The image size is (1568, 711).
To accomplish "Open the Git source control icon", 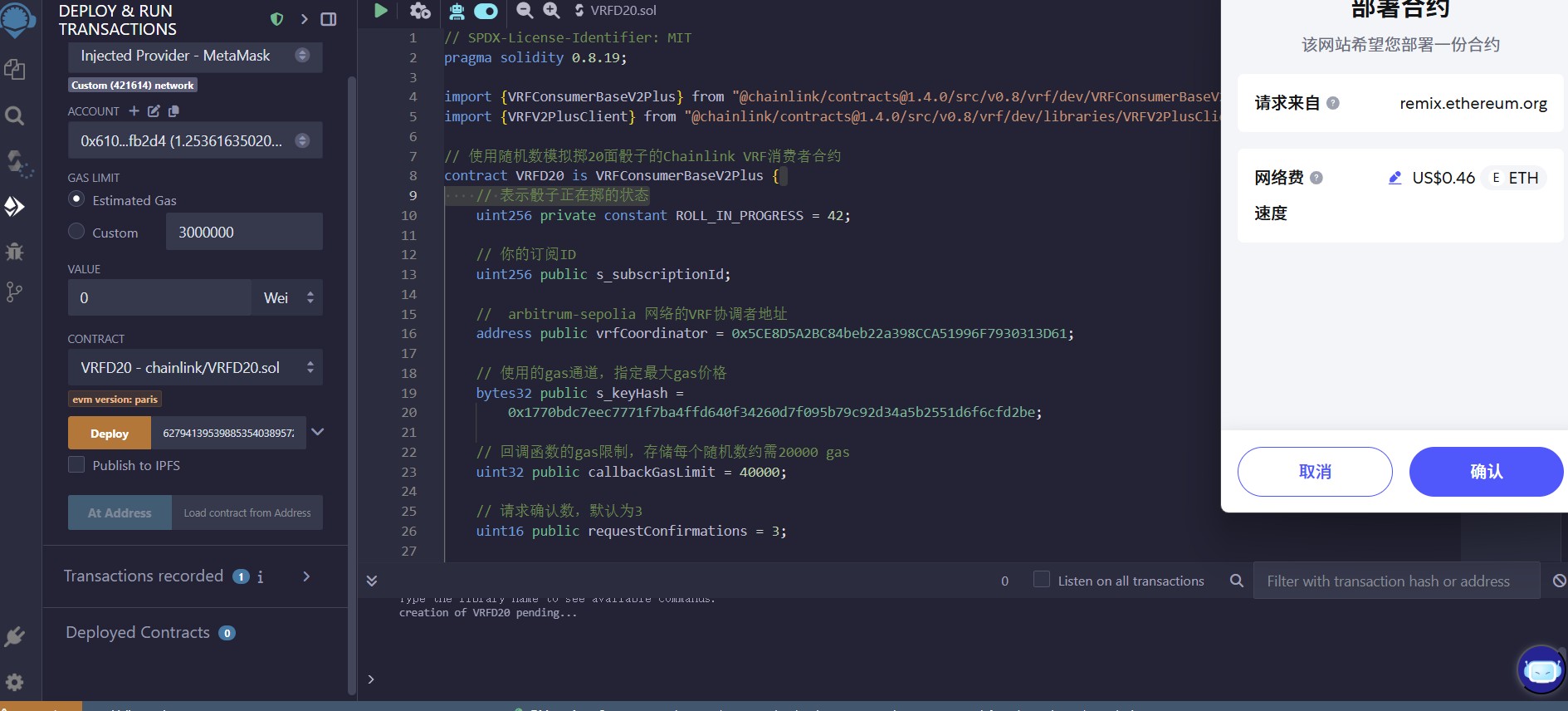I will (x=14, y=292).
